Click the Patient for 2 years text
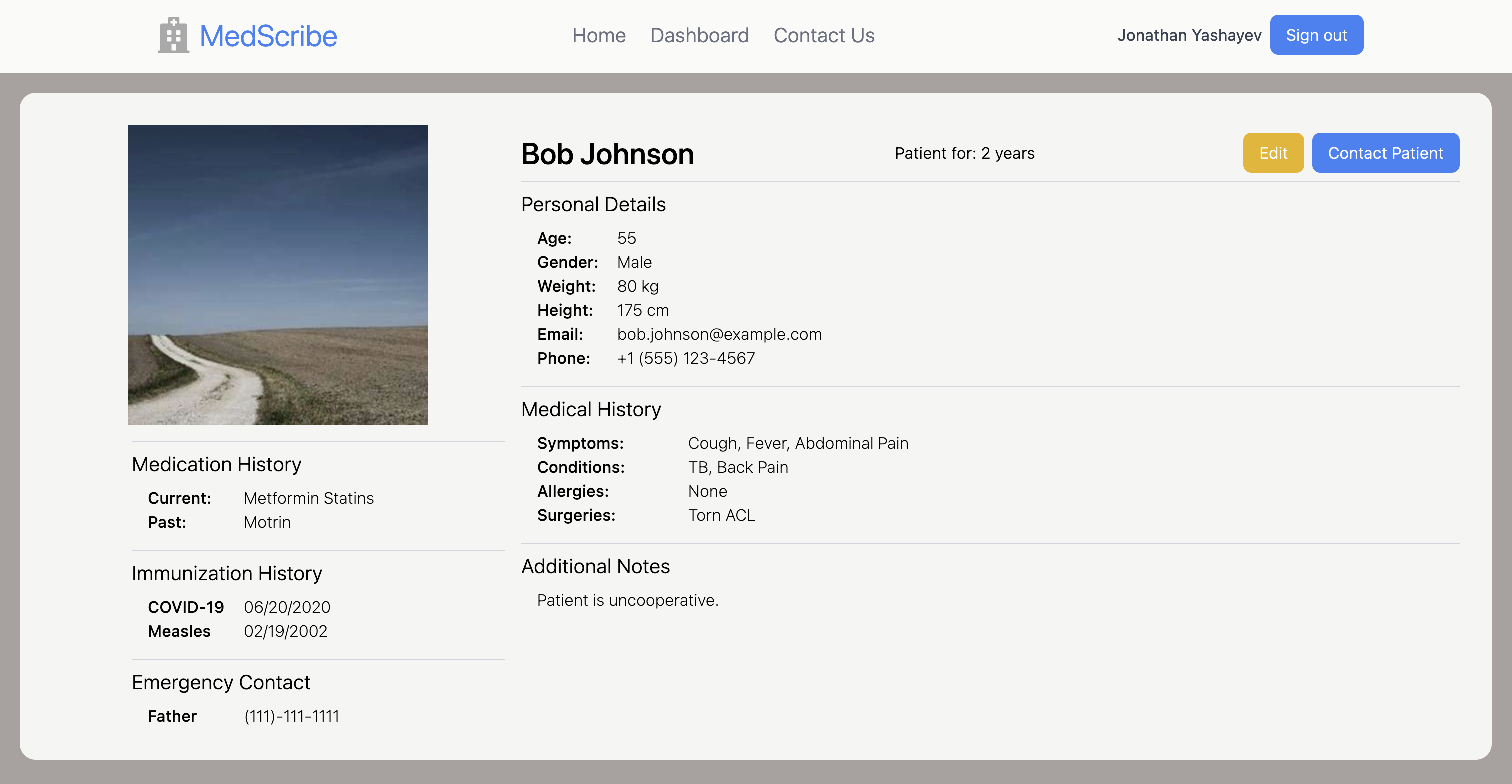The image size is (1512, 784). click(964, 153)
